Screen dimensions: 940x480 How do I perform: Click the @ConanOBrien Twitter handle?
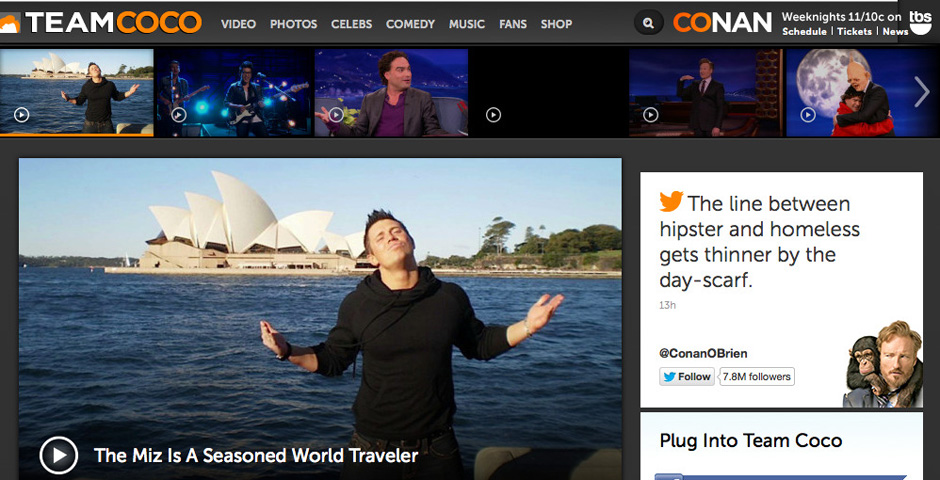703,354
